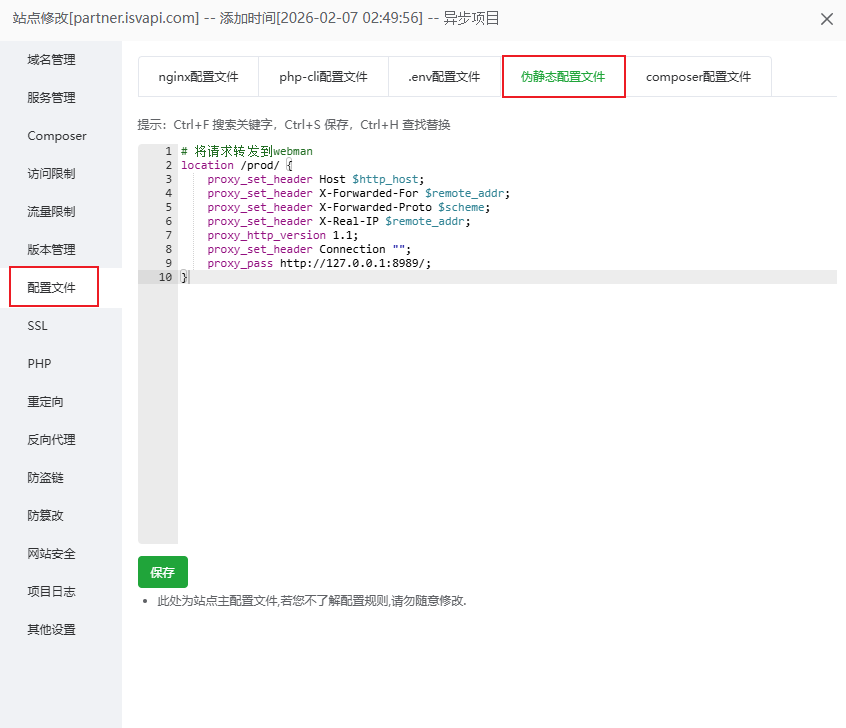This screenshot has height=728, width=846.
Task: Select 版本管理 in the sidebar
Action: coord(51,250)
